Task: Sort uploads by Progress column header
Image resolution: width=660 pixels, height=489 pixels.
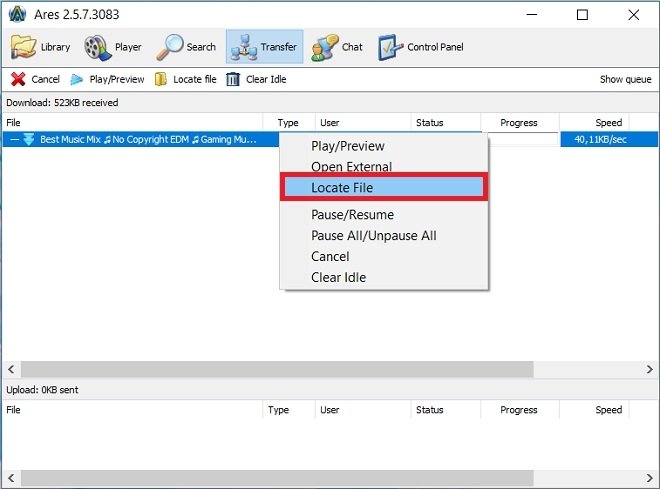Action: pos(520,409)
